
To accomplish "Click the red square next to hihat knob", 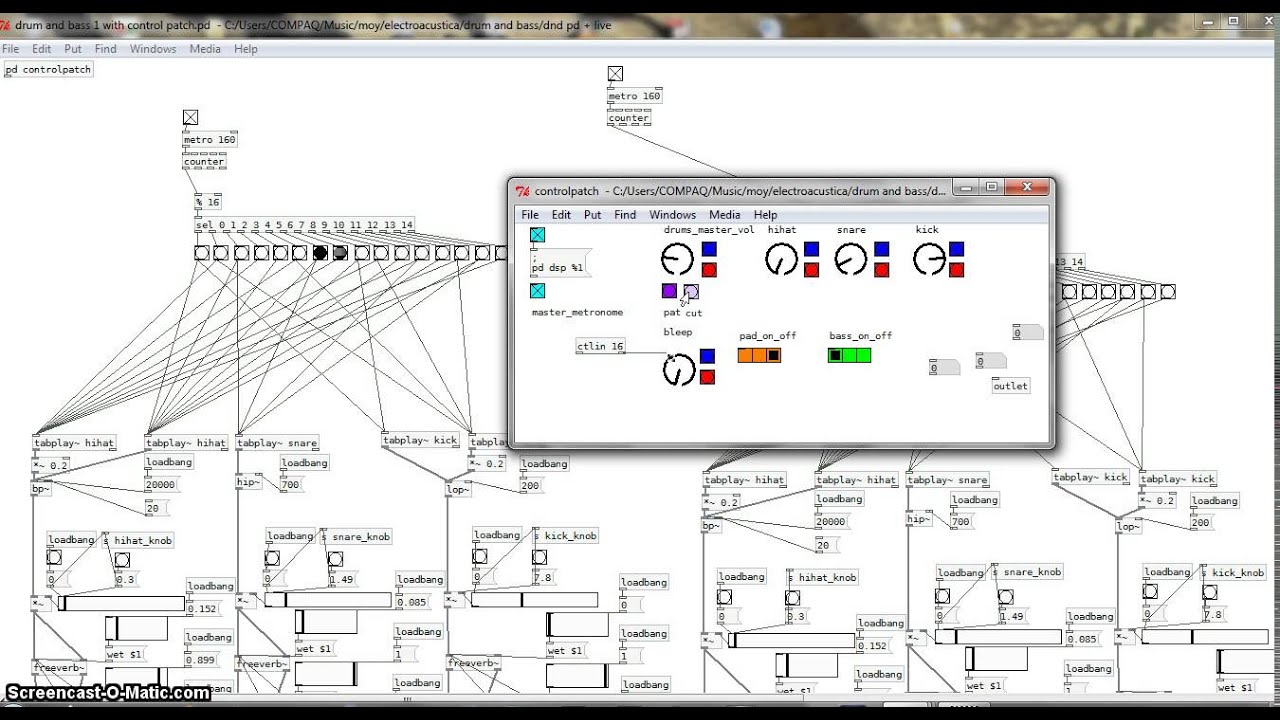I will [x=812, y=270].
